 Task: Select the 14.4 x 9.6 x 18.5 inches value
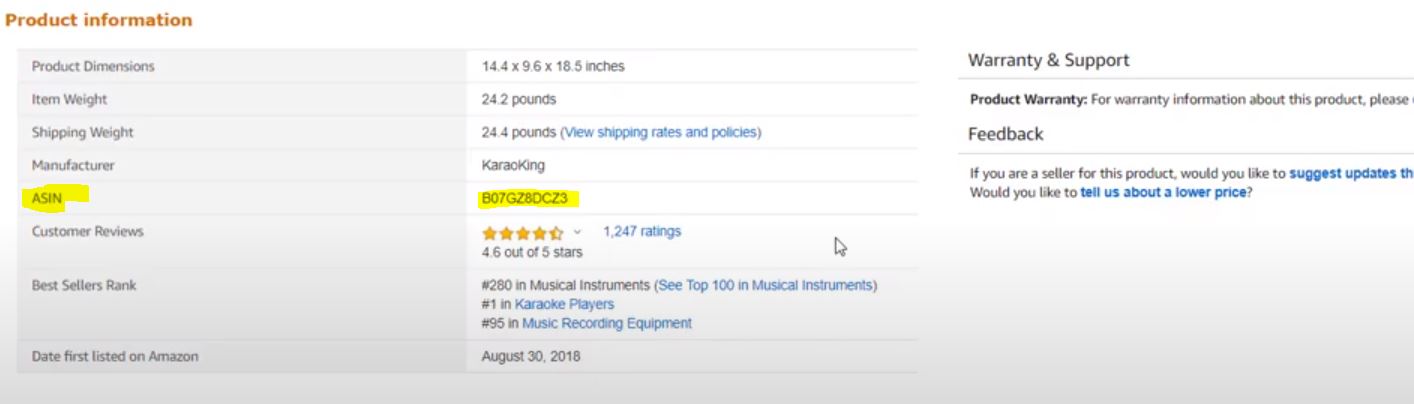[x=553, y=66]
